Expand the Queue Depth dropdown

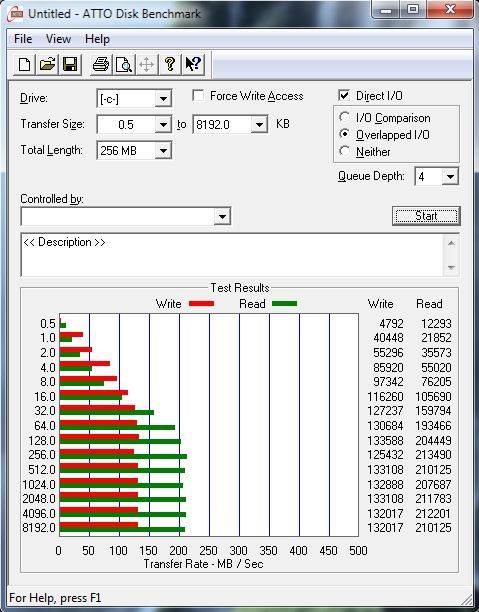coord(450,177)
